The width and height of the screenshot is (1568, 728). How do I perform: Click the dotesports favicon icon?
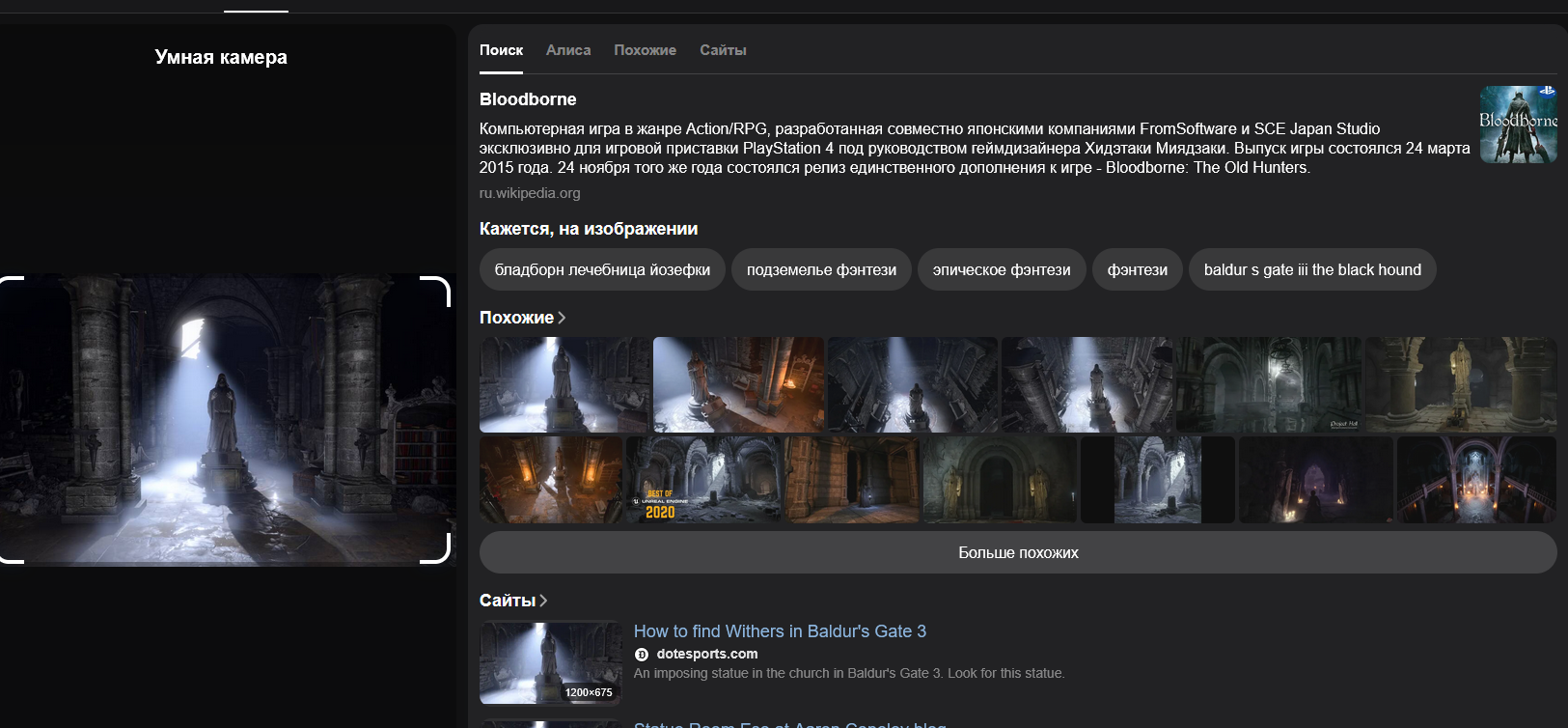[642, 655]
